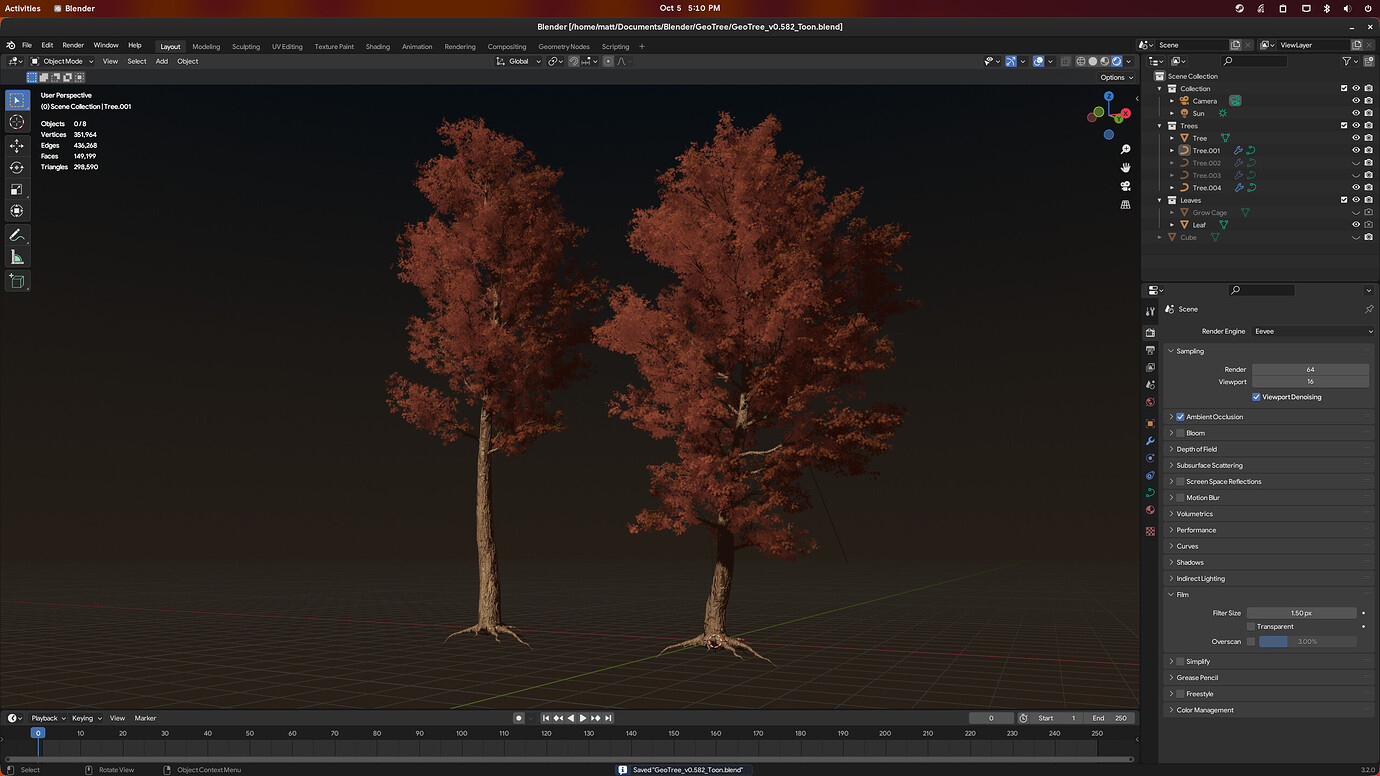The image size is (1380, 776).
Task: Expand Tree.004 in the outliner
Action: 1172,188
